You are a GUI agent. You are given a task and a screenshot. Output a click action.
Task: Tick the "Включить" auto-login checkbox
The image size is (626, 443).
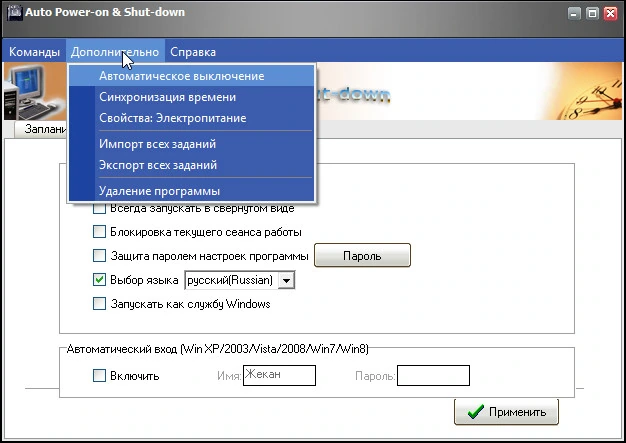(x=99, y=376)
